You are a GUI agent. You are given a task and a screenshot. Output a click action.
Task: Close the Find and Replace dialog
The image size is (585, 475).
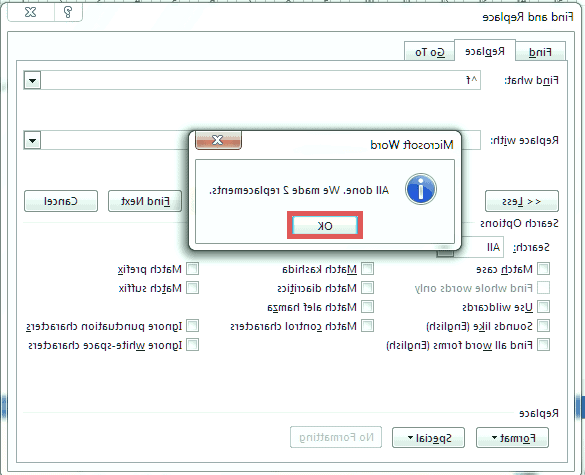click(31, 12)
